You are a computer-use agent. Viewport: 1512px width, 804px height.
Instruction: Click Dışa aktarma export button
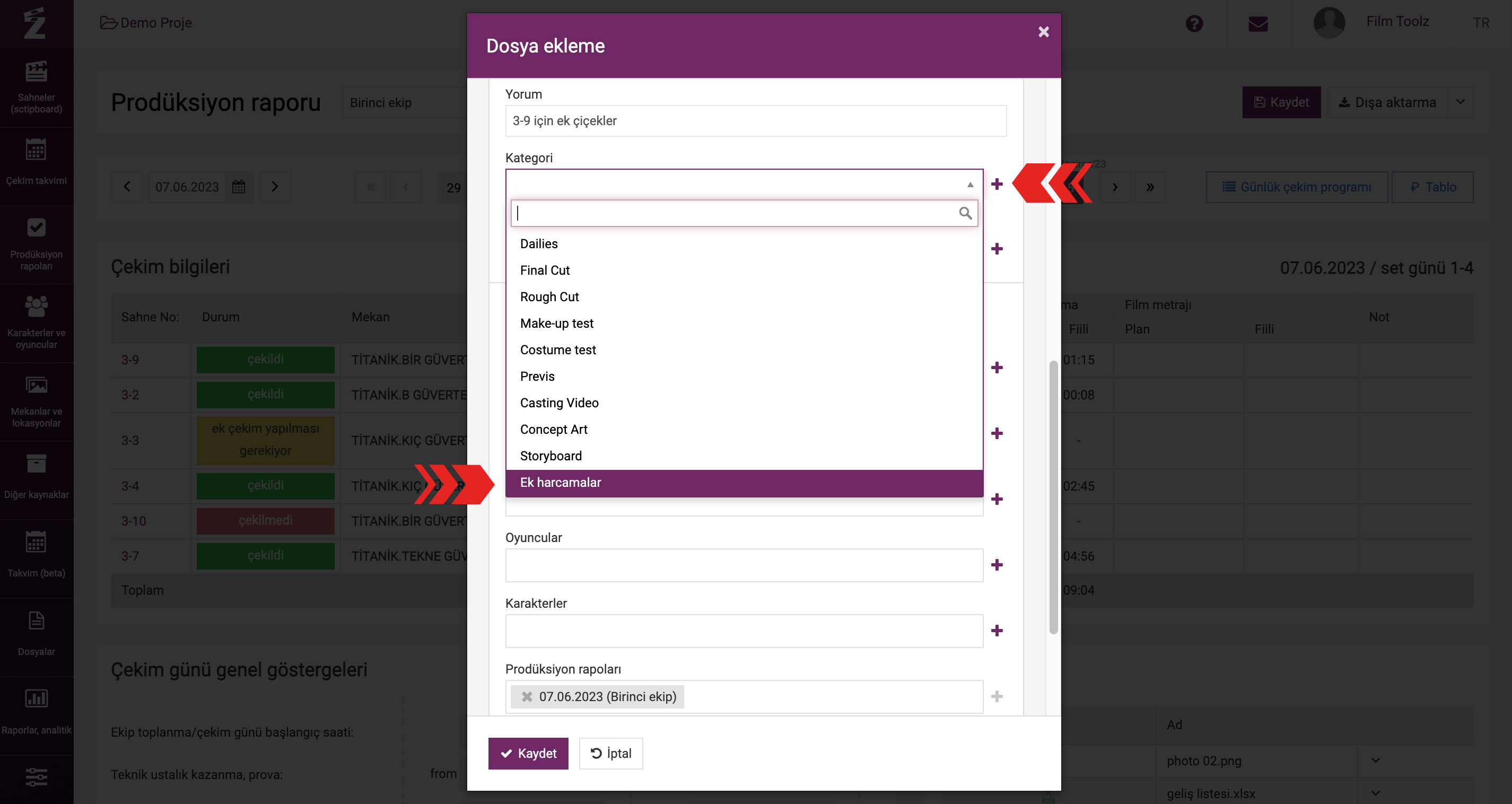[x=1387, y=102]
